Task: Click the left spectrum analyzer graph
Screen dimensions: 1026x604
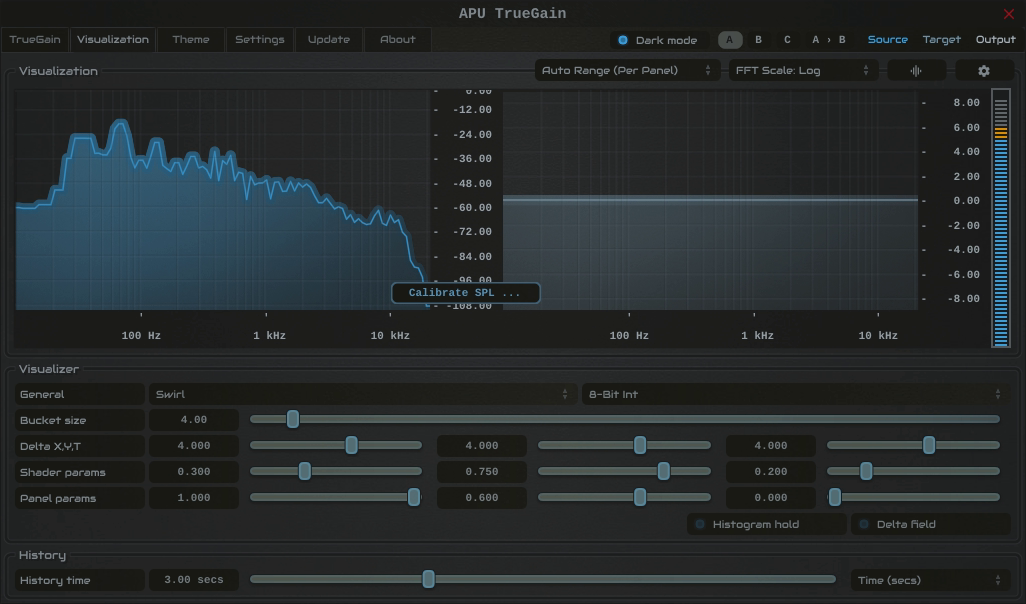Action: click(222, 200)
